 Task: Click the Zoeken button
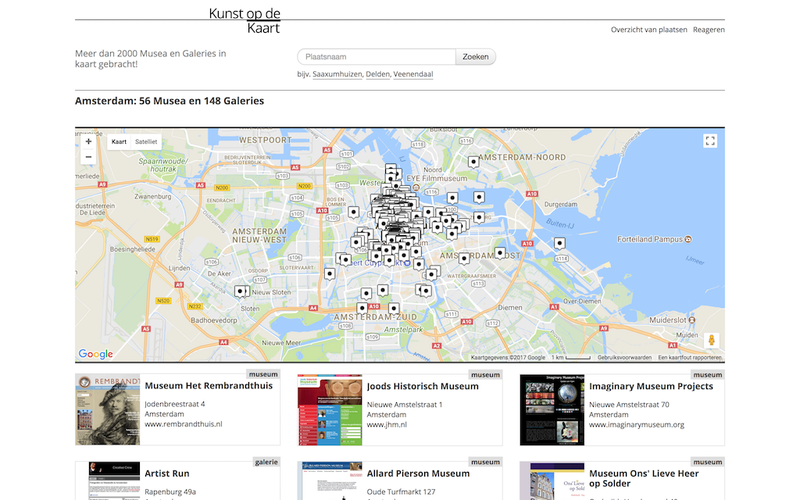476,57
